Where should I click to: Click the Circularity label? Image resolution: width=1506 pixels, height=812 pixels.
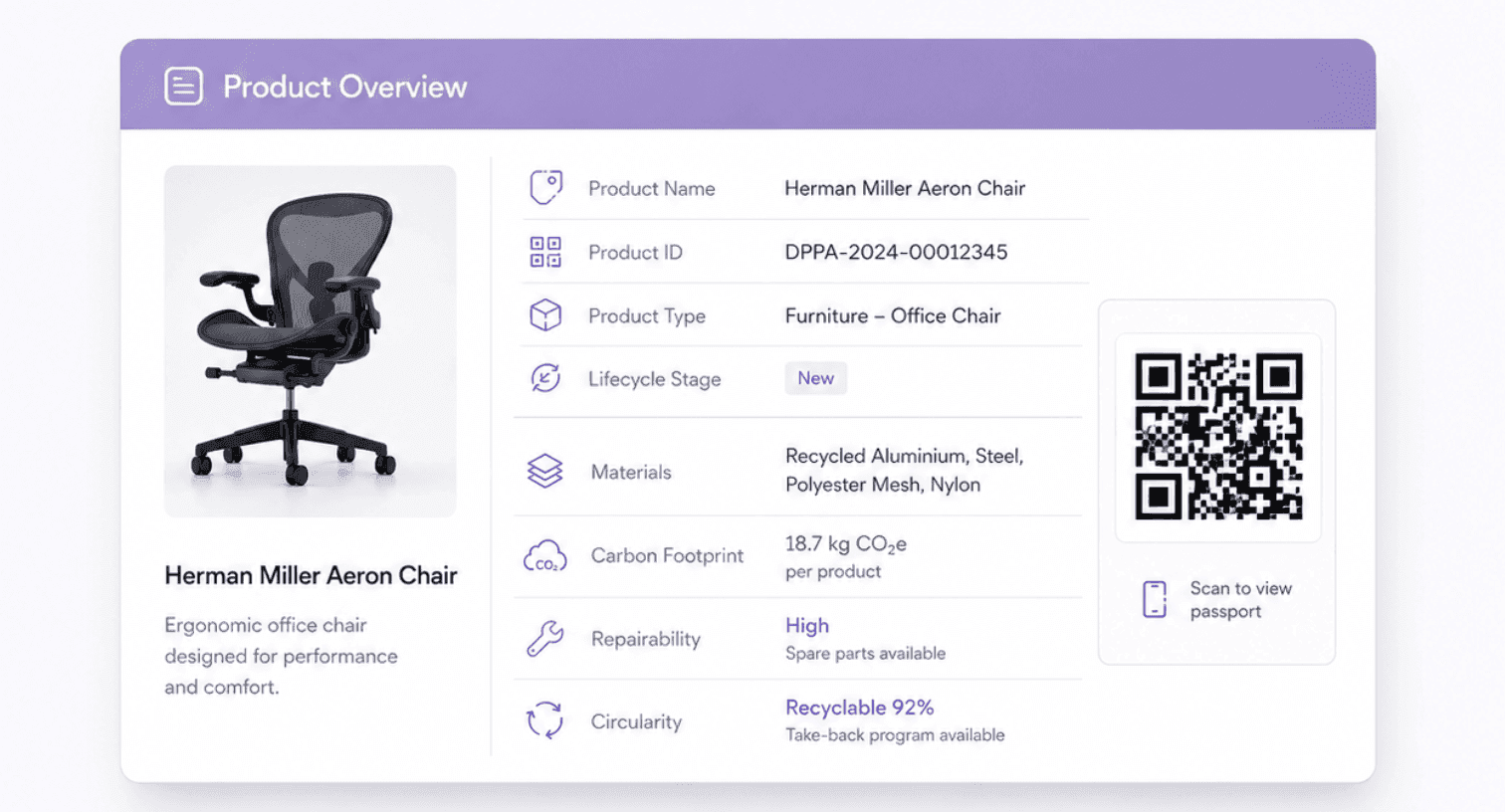(x=636, y=721)
